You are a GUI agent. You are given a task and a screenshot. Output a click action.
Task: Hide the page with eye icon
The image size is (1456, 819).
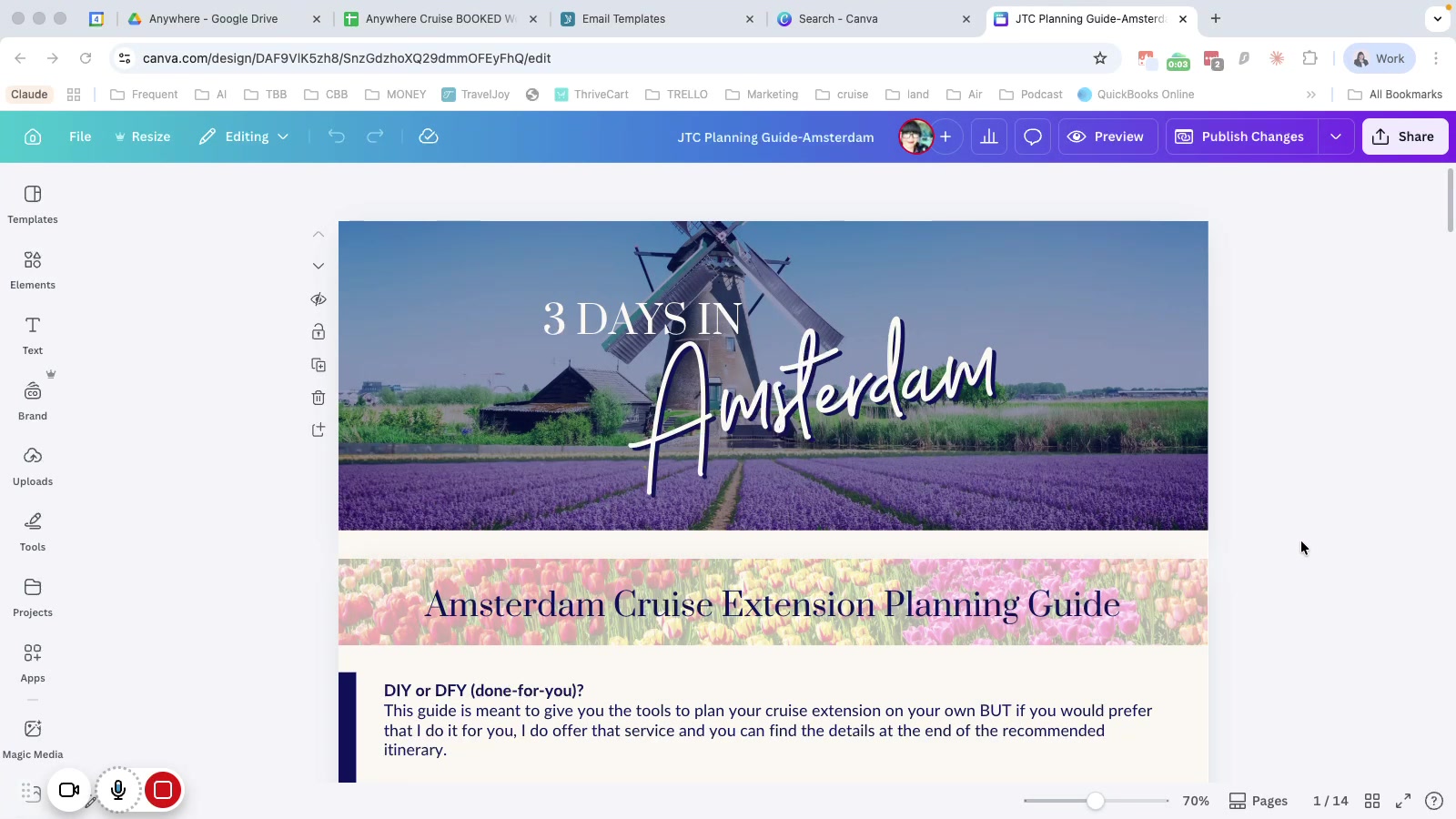(x=318, y=299)
